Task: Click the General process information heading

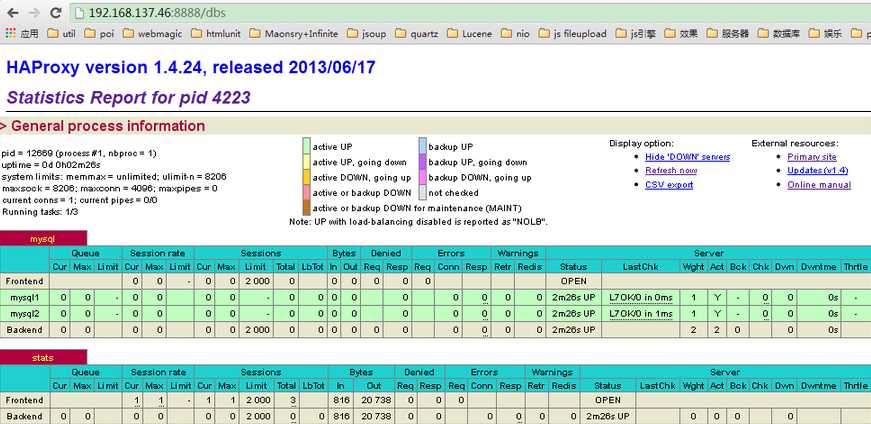Action: point(108,126)
